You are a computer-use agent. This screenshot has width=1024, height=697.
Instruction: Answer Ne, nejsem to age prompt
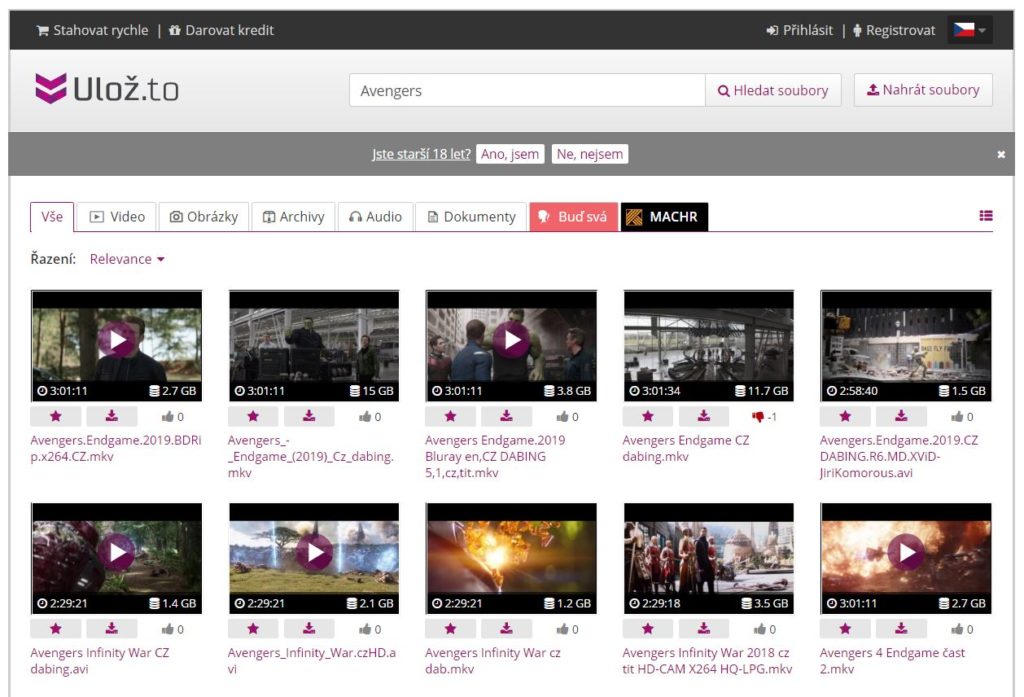pos(590,154)
